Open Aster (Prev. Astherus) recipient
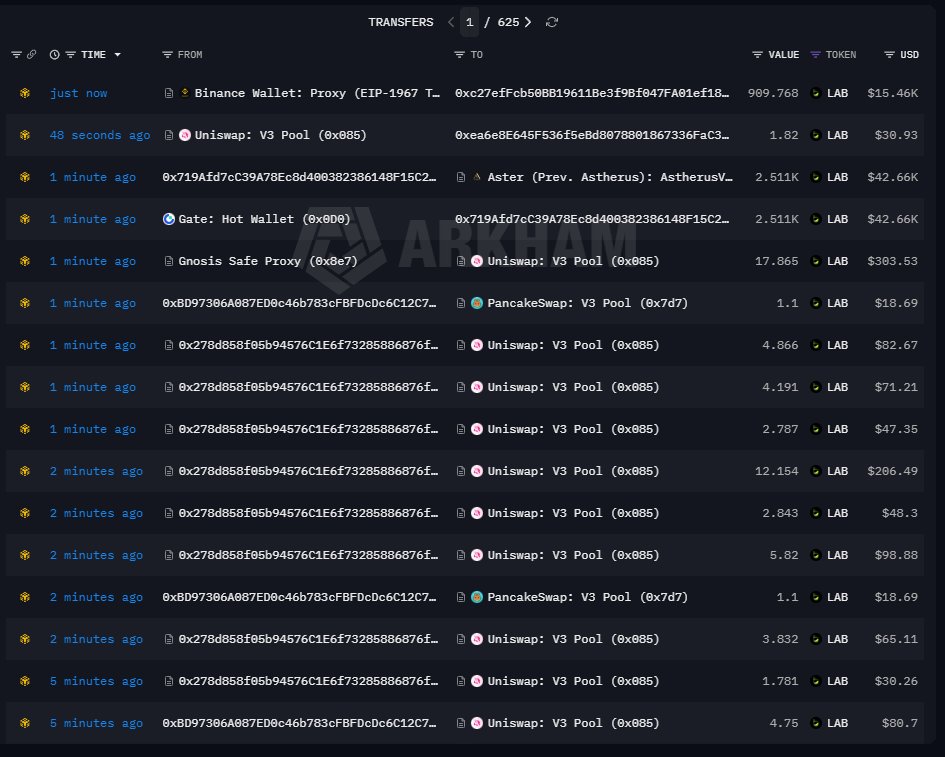Image resolution: width=945 pixels, height=757 pixels. (x=610, y=177)
